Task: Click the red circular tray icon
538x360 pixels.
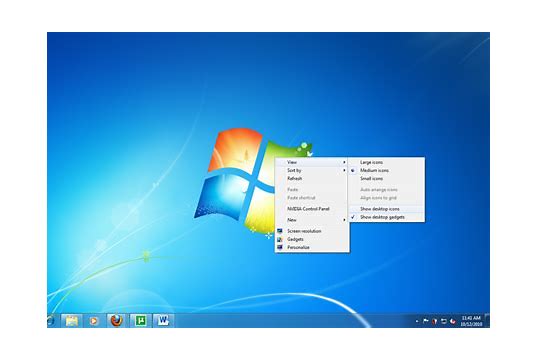Action: tap(453, 321)
